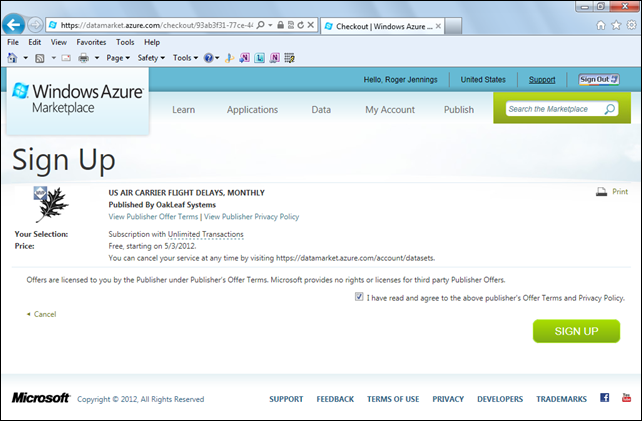Click the search magnifier in Marketplace search box
This screenshot has height=421, width=642.
610,109
